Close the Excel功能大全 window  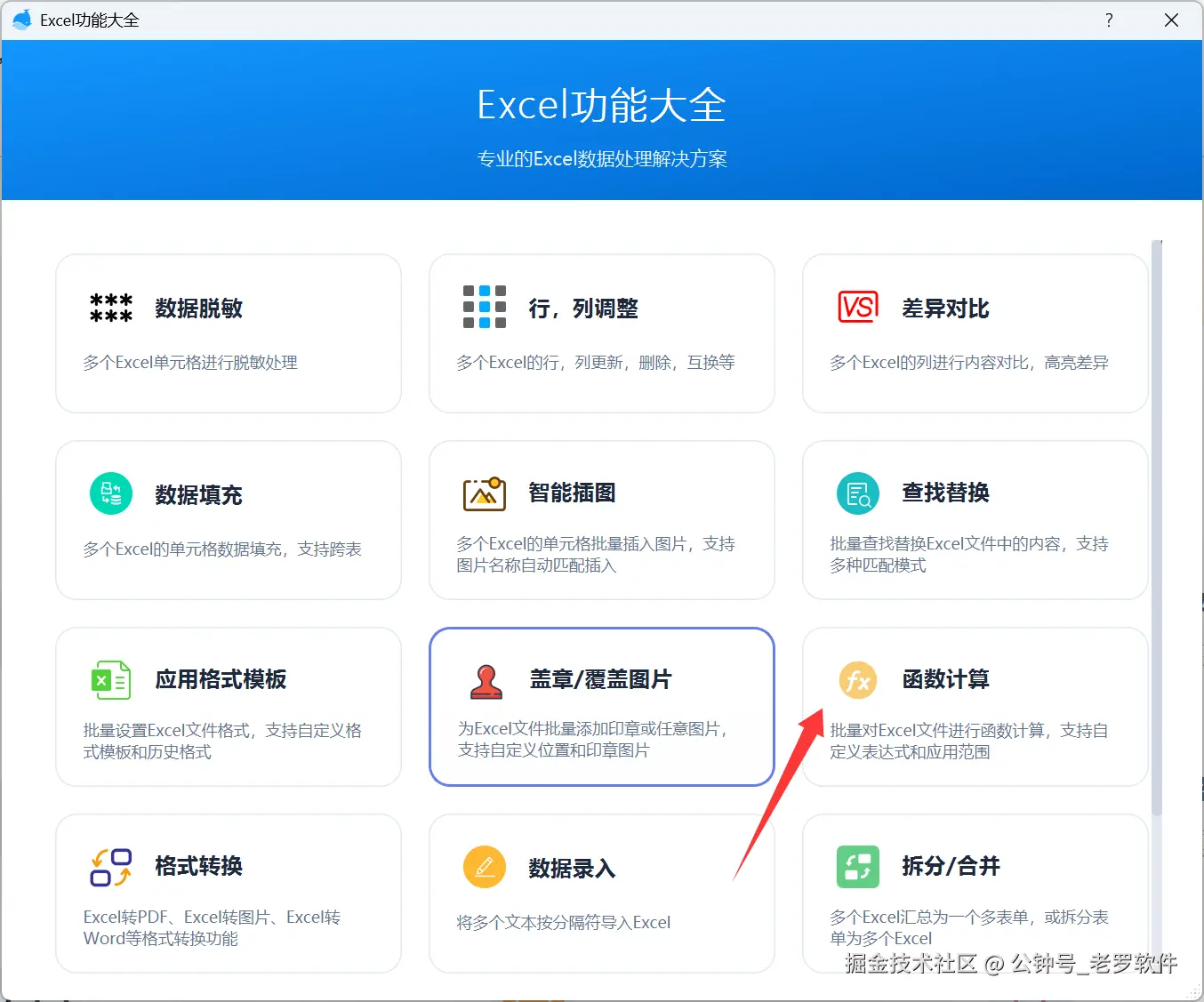1171,20
